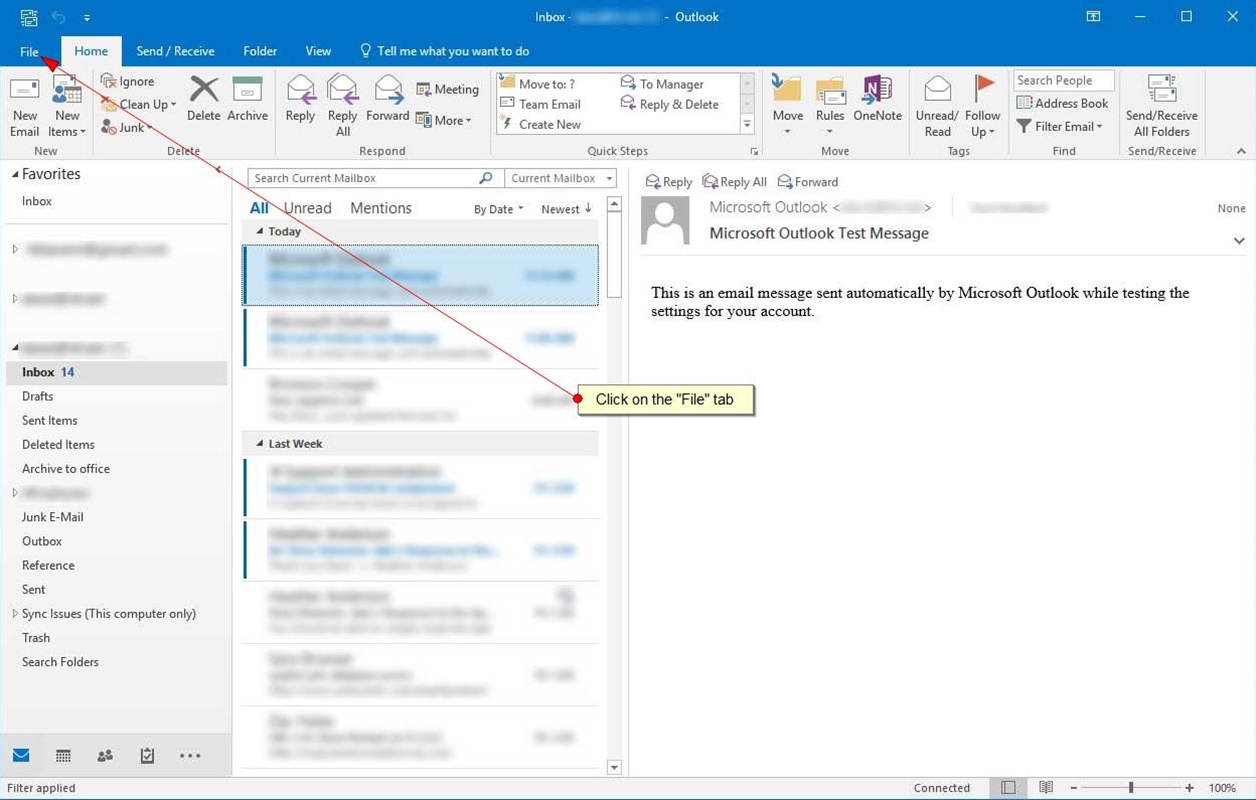Screen dimensions: 1256x800
Task: Click Send/Receive All Folders icon
Action: [x=1161, y=90]
